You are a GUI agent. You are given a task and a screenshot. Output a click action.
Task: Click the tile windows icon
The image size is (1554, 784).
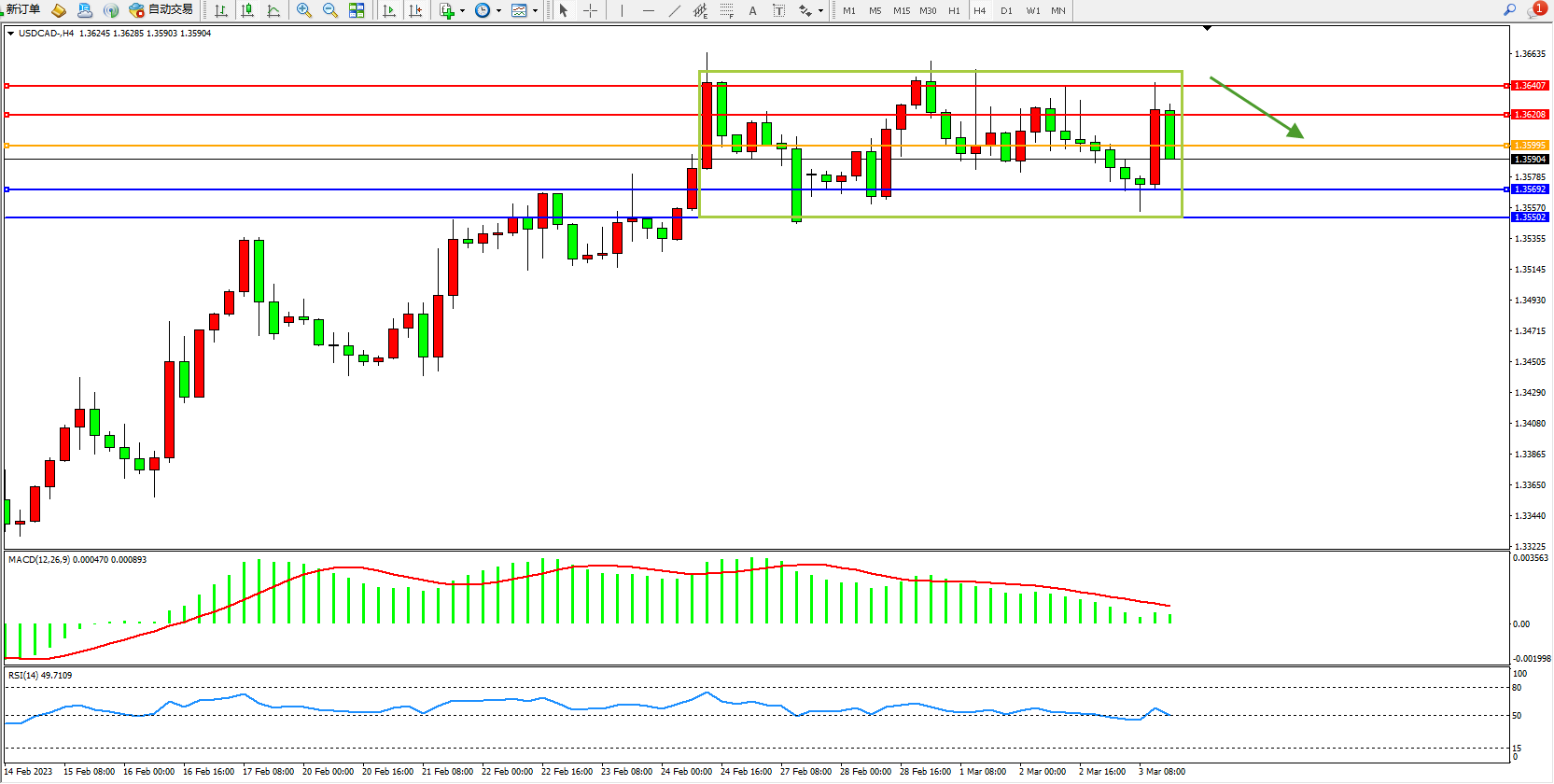(357, 10)
